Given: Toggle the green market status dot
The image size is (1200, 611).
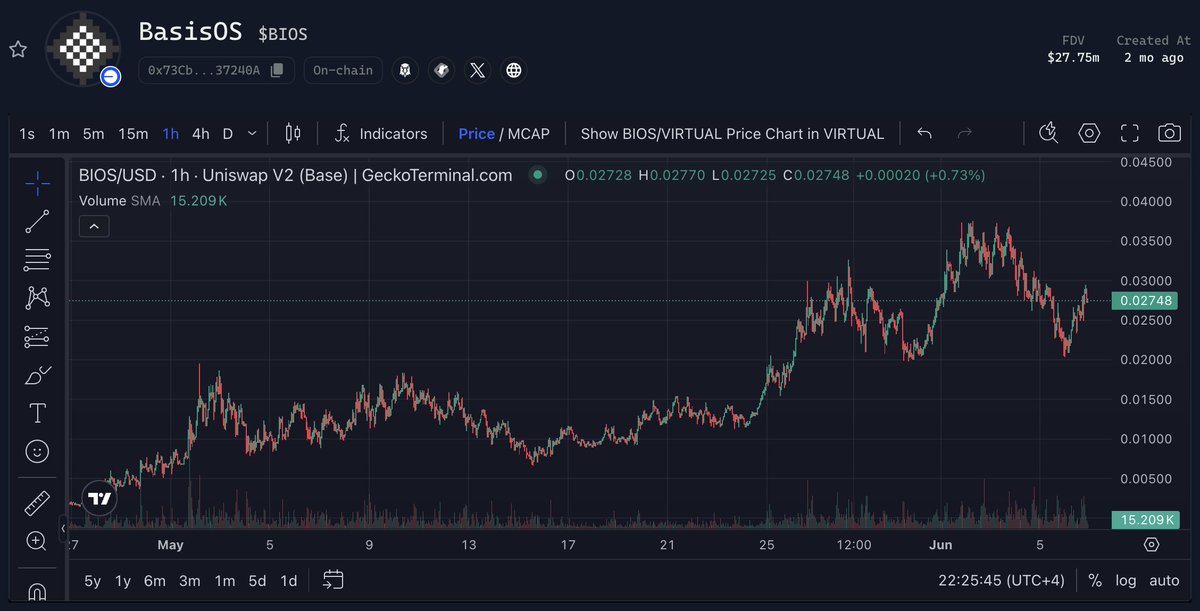Looking at the screenshot, I should [538, 175].
